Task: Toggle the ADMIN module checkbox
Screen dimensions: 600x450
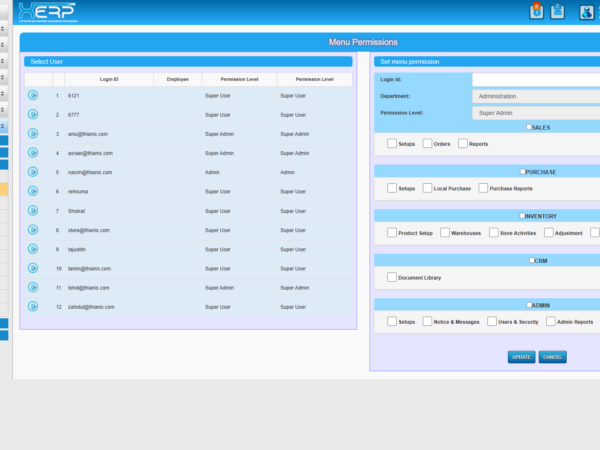Action: tap(529, 305)
